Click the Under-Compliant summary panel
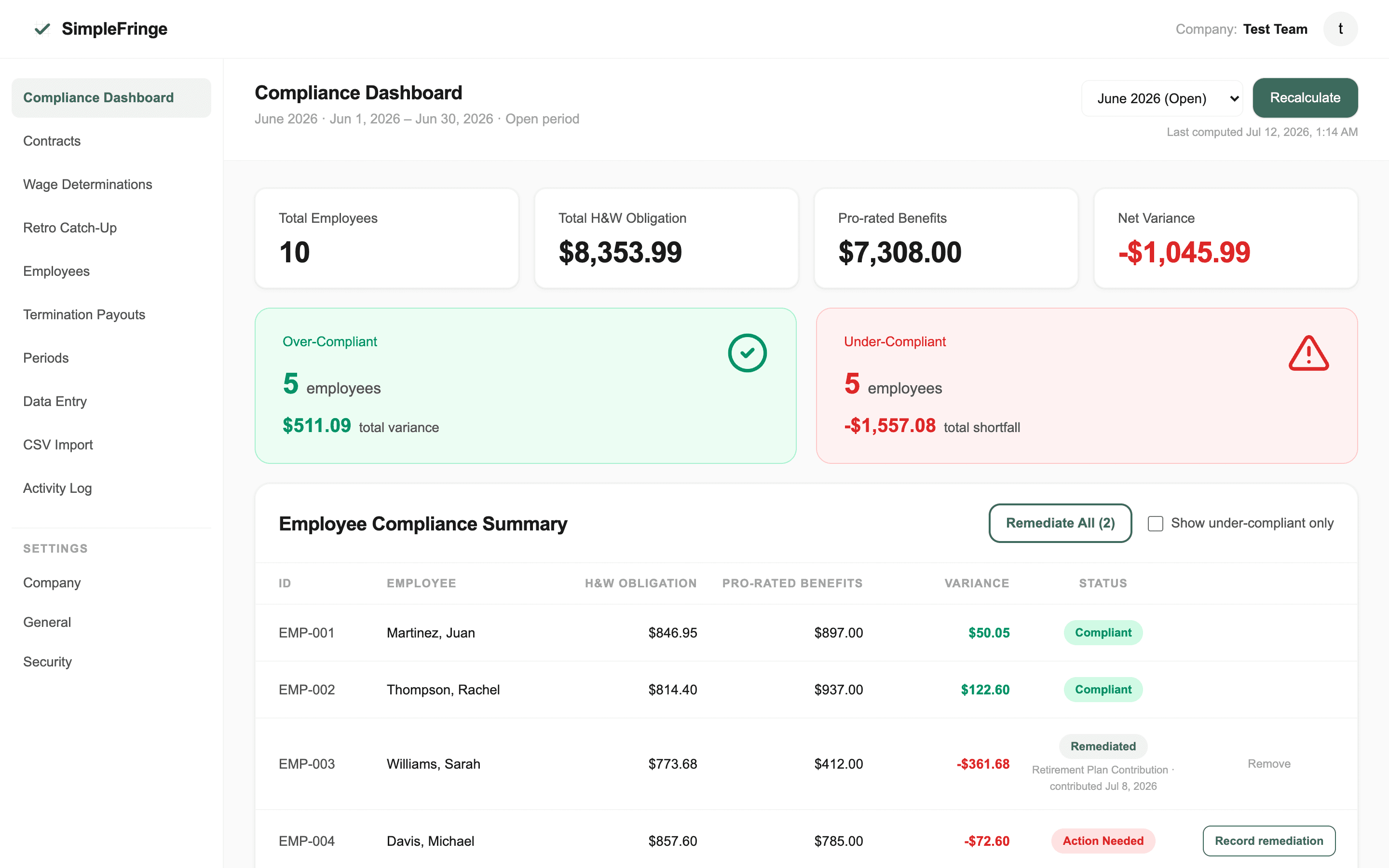1389x868 pixels. (x=1087, y=386)
